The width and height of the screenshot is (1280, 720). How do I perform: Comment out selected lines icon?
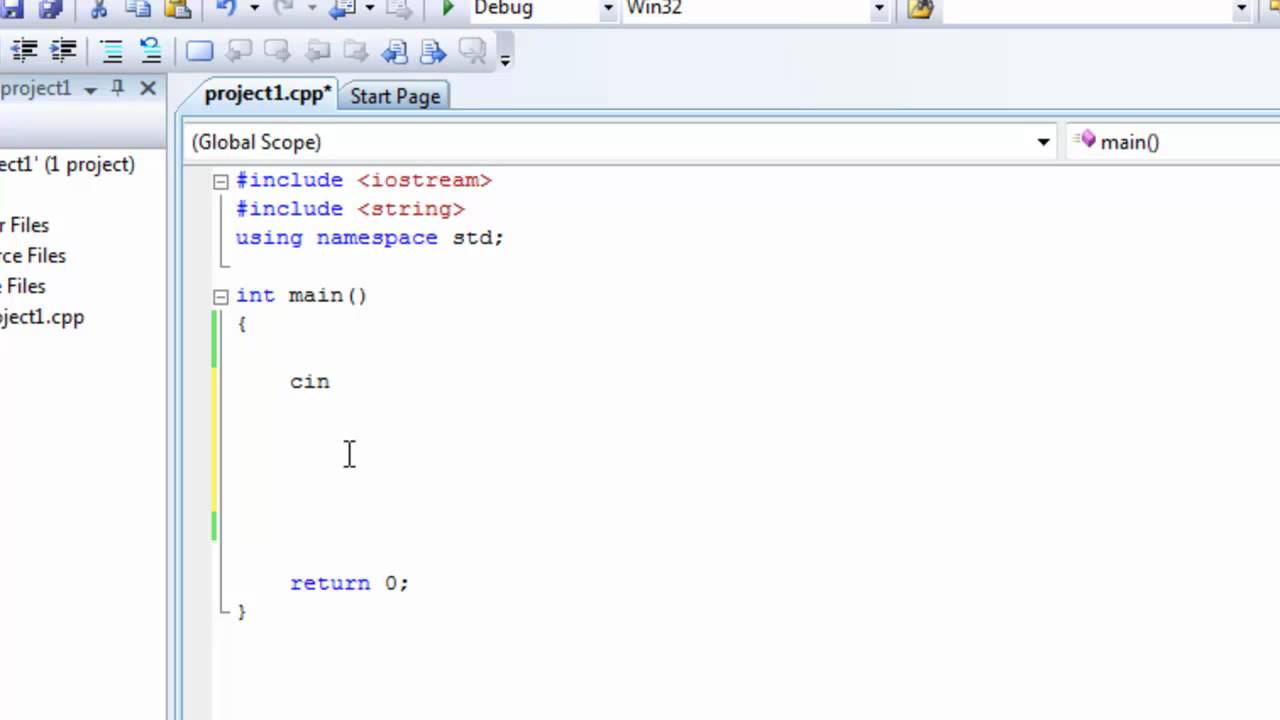[x=112, y=51]
